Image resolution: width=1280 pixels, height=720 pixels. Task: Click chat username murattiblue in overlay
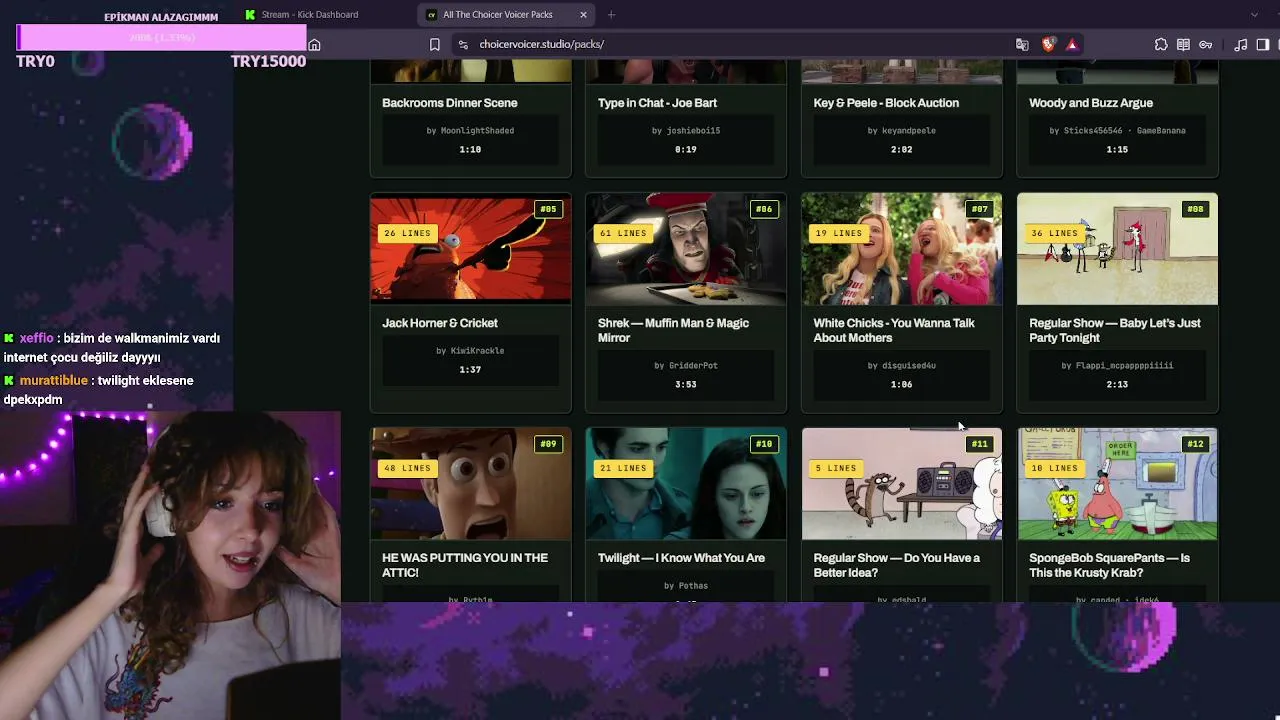[x=53, y=380]
